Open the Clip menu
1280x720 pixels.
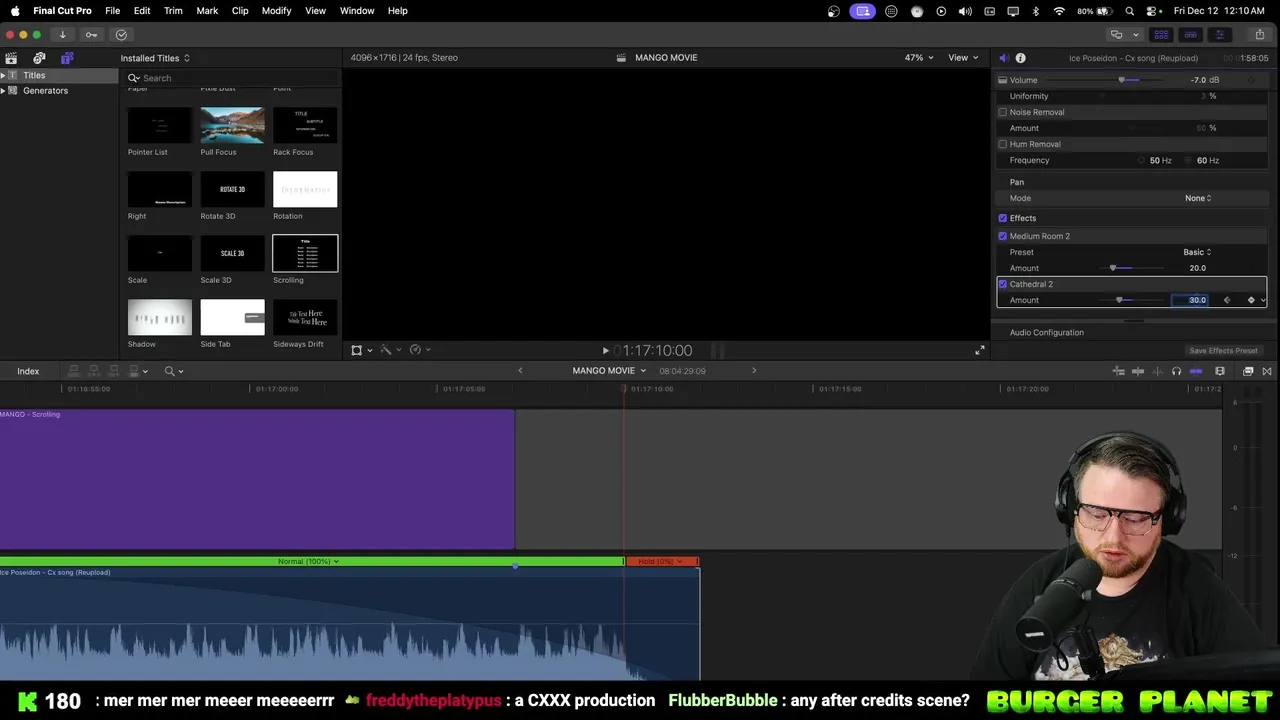tap(240, 11)
